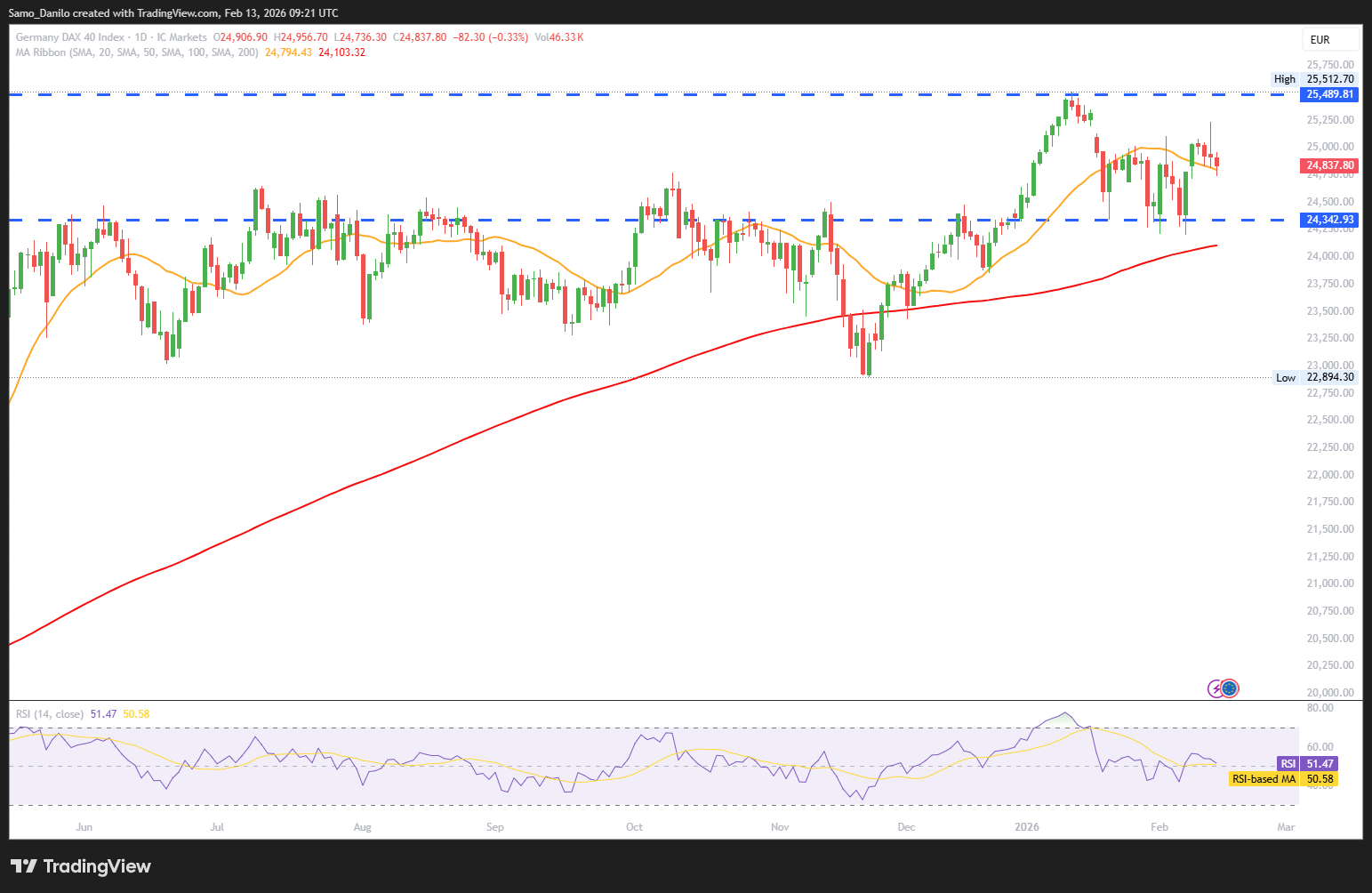The image size is (1372, 893).
Task: Click the purple lightning bolt icon
Action: point(1216,688)
